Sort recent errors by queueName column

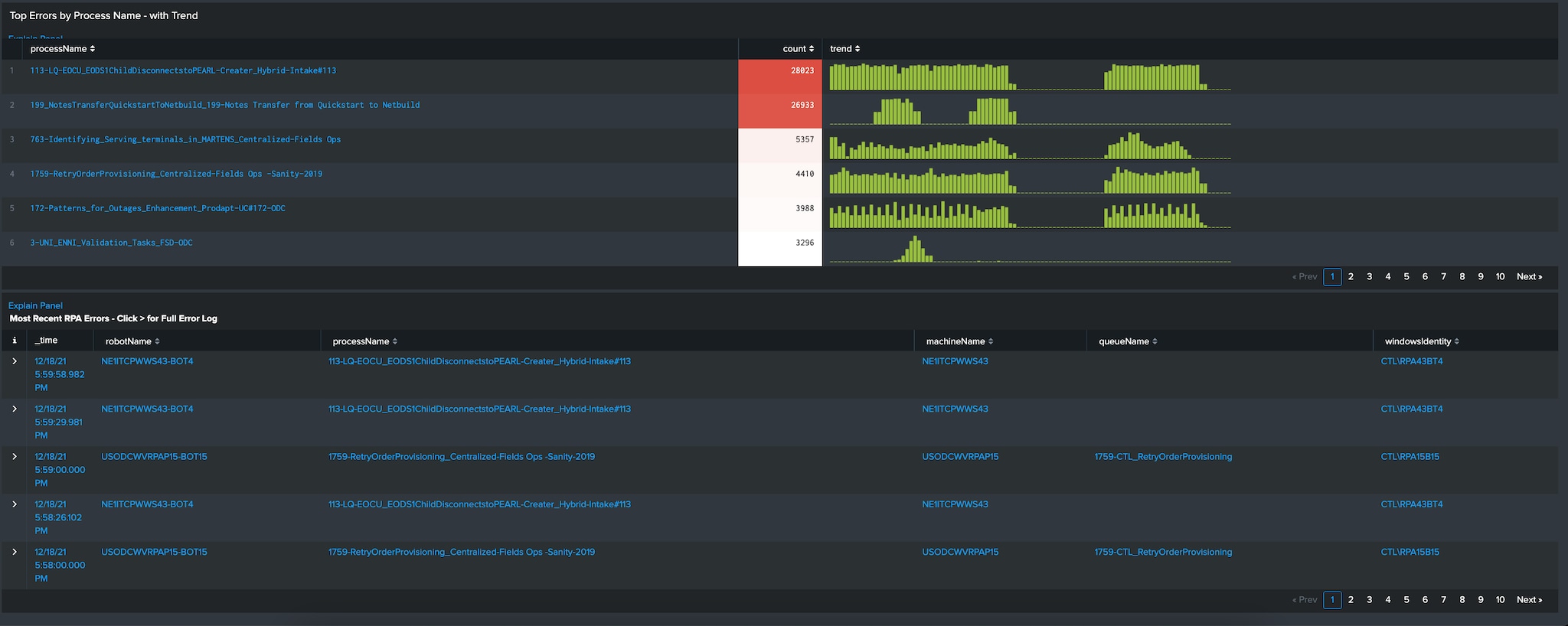(x=1129, y=341)
